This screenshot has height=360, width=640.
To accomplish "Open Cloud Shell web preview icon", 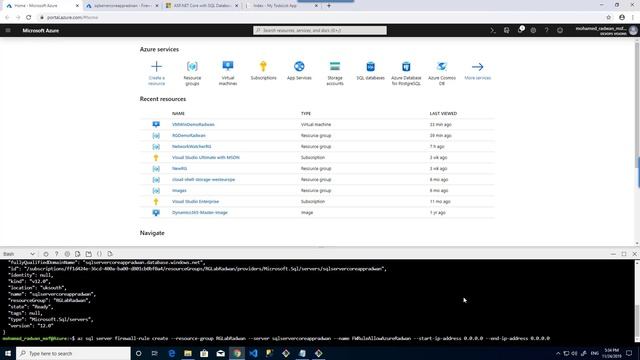I will click(110, 254).
